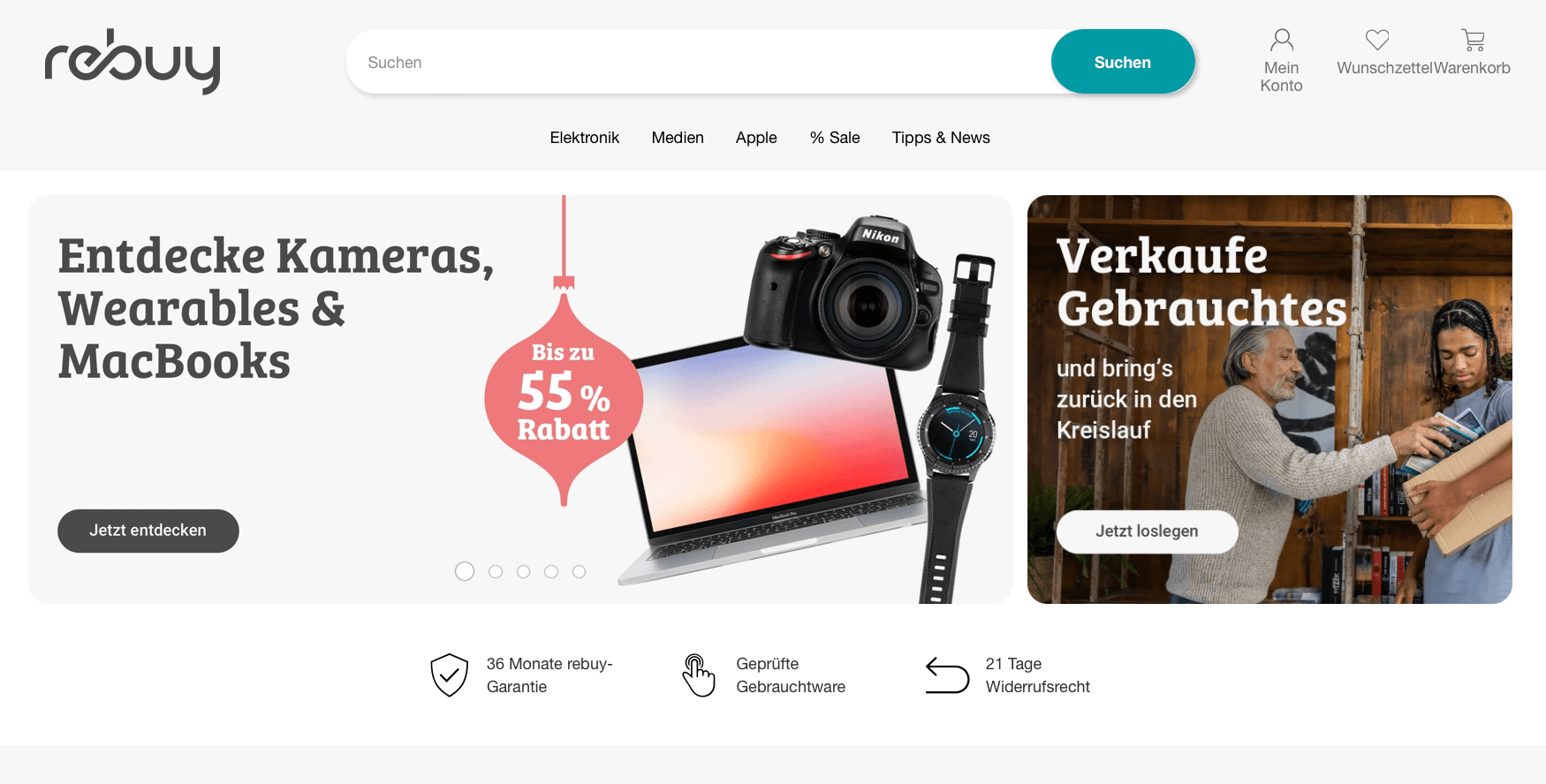Click the return arrow icon for Widerrufsrecht
The width and height of the screenshot is (1546, 784).
[x=947, y=675]
